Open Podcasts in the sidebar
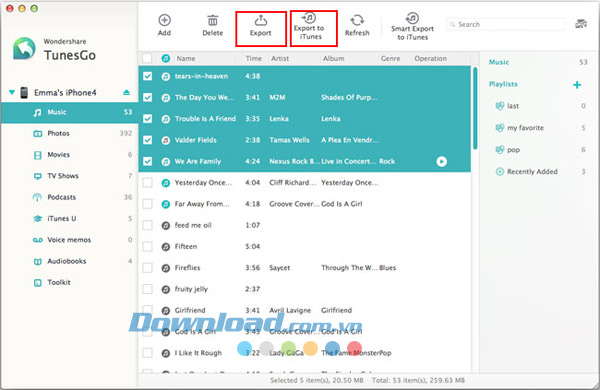The height and width of the screenshot is (390, 600). click(70, 197)
